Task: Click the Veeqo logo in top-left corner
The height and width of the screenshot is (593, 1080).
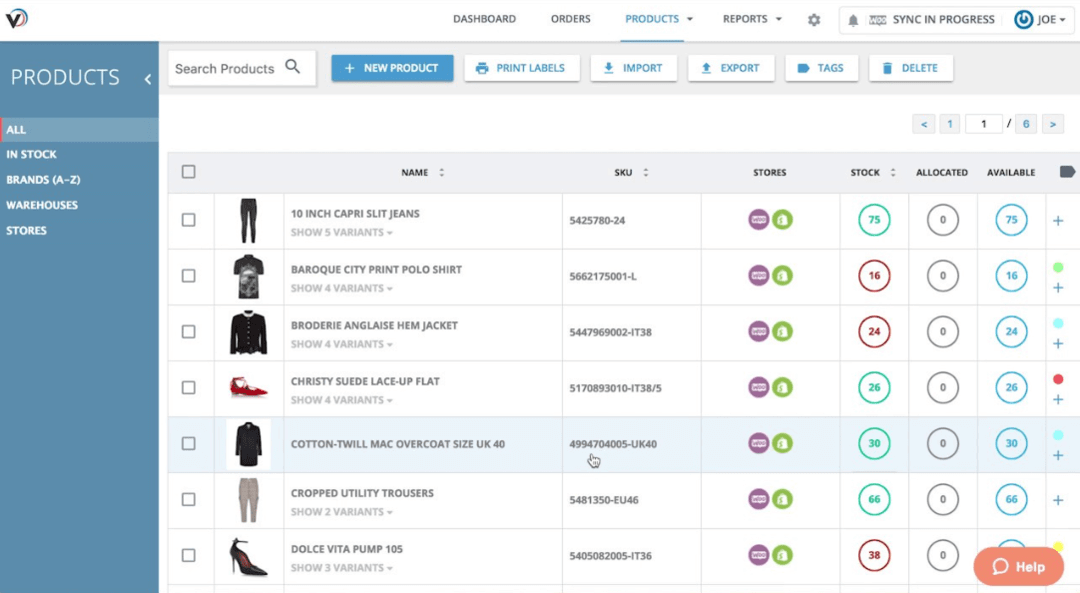Action: click(17, 17)
